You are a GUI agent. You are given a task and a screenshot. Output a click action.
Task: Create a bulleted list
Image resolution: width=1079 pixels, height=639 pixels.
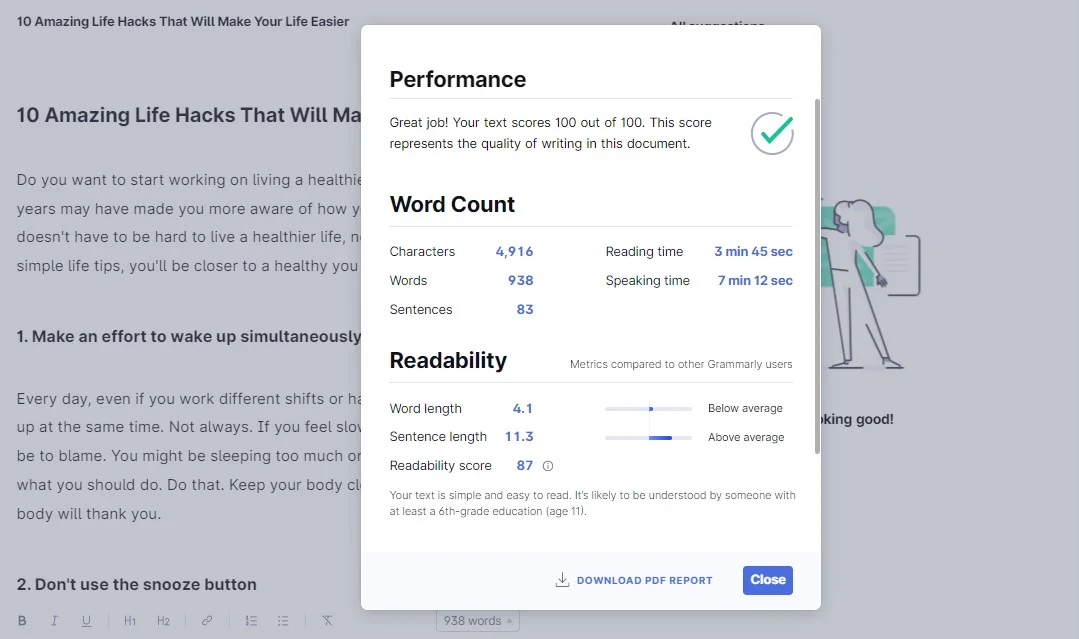(x=283, y=621)
